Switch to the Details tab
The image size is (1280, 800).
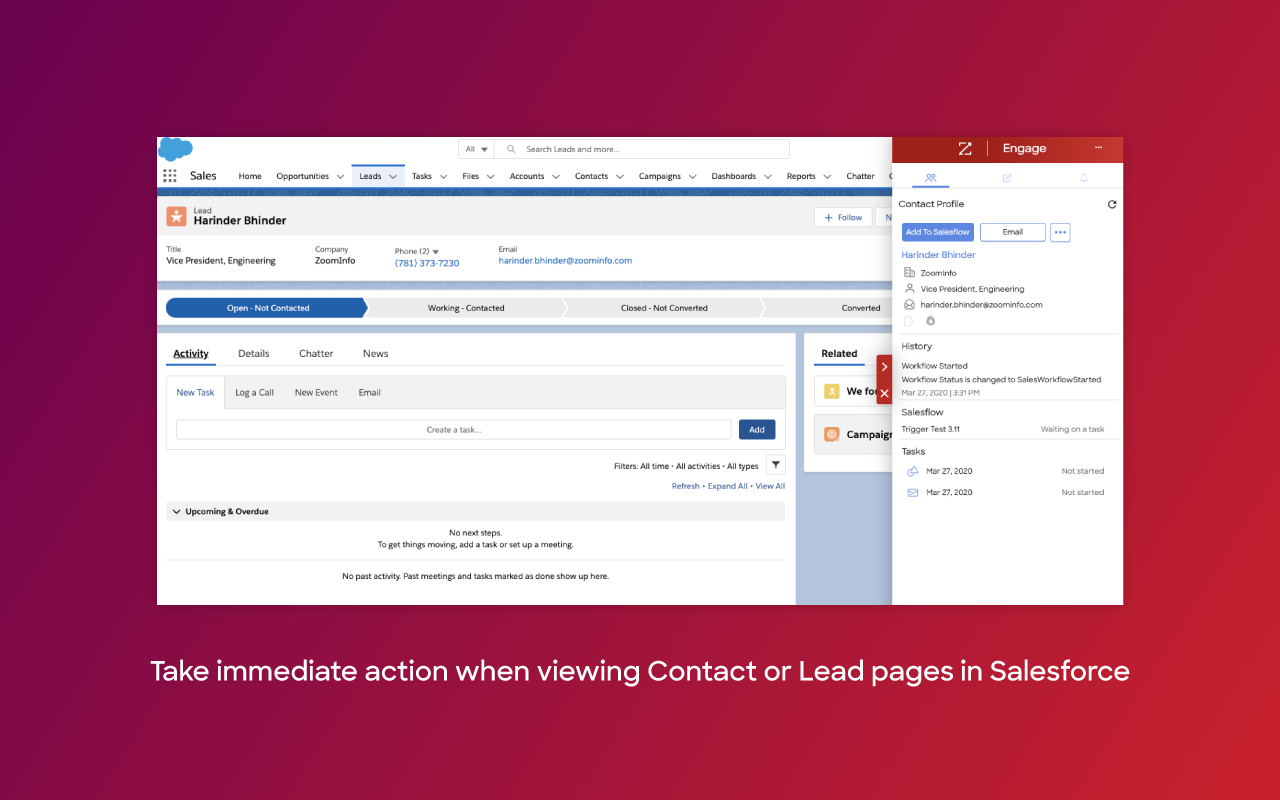[253, 353]
